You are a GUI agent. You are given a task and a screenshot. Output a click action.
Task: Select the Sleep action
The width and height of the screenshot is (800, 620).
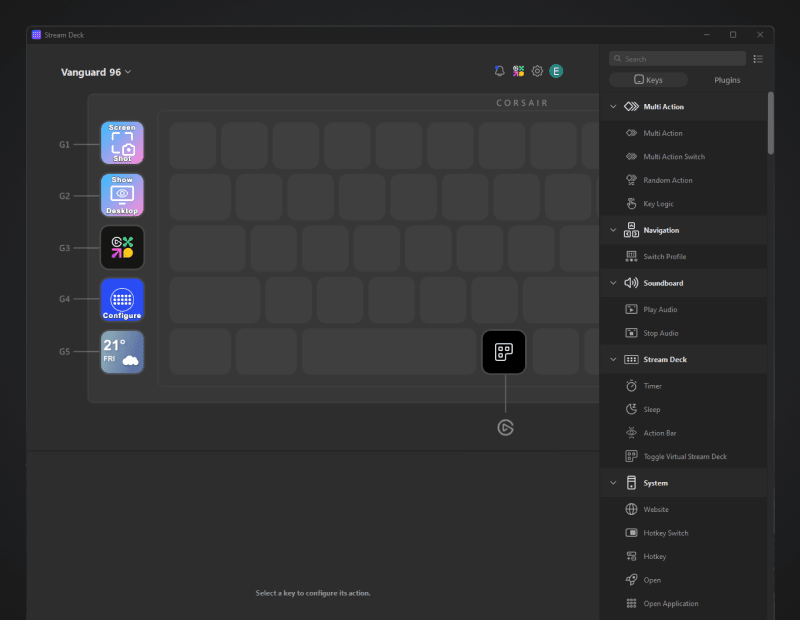coord(652,409)
